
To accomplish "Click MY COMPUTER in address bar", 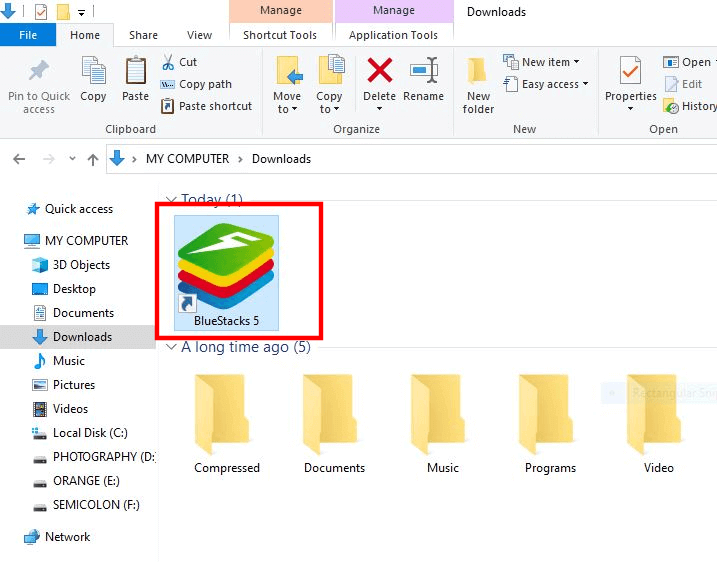I will tap(187, 159).
